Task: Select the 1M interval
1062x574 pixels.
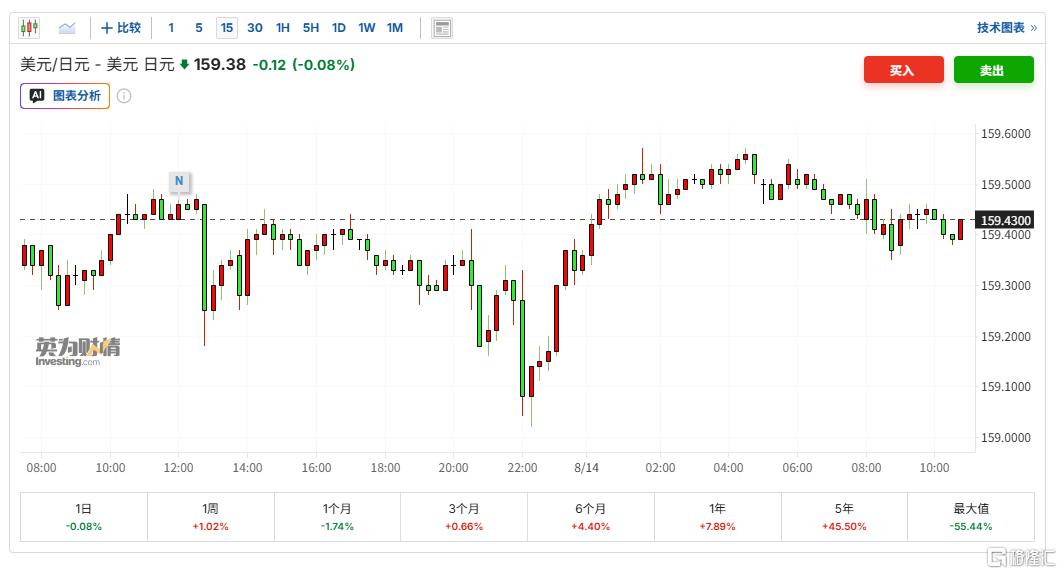Action: (x=395, y=28)
